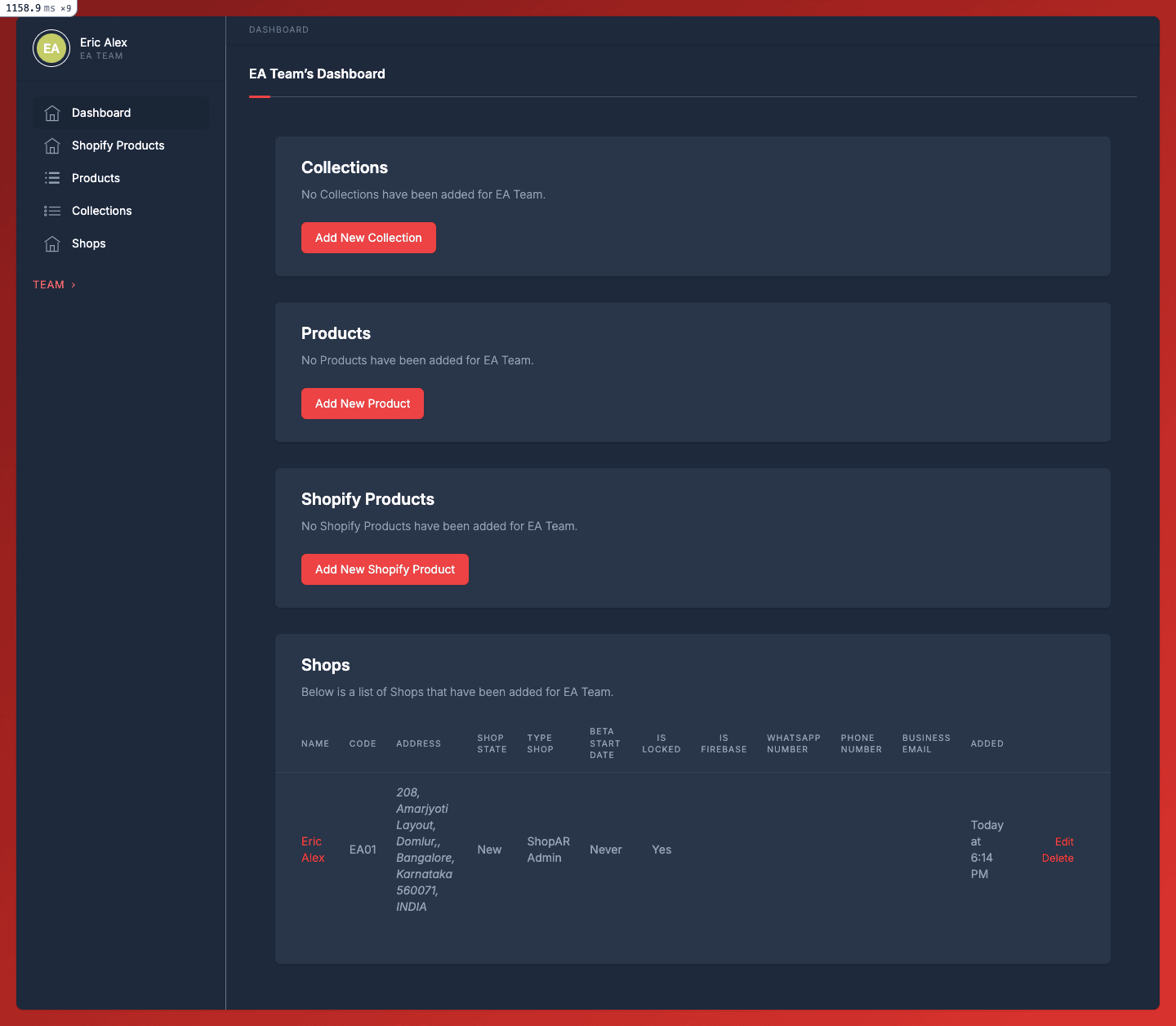Click 'No Collections have been added' message
The image size is (1176, 1026).
tap(423, 194)
